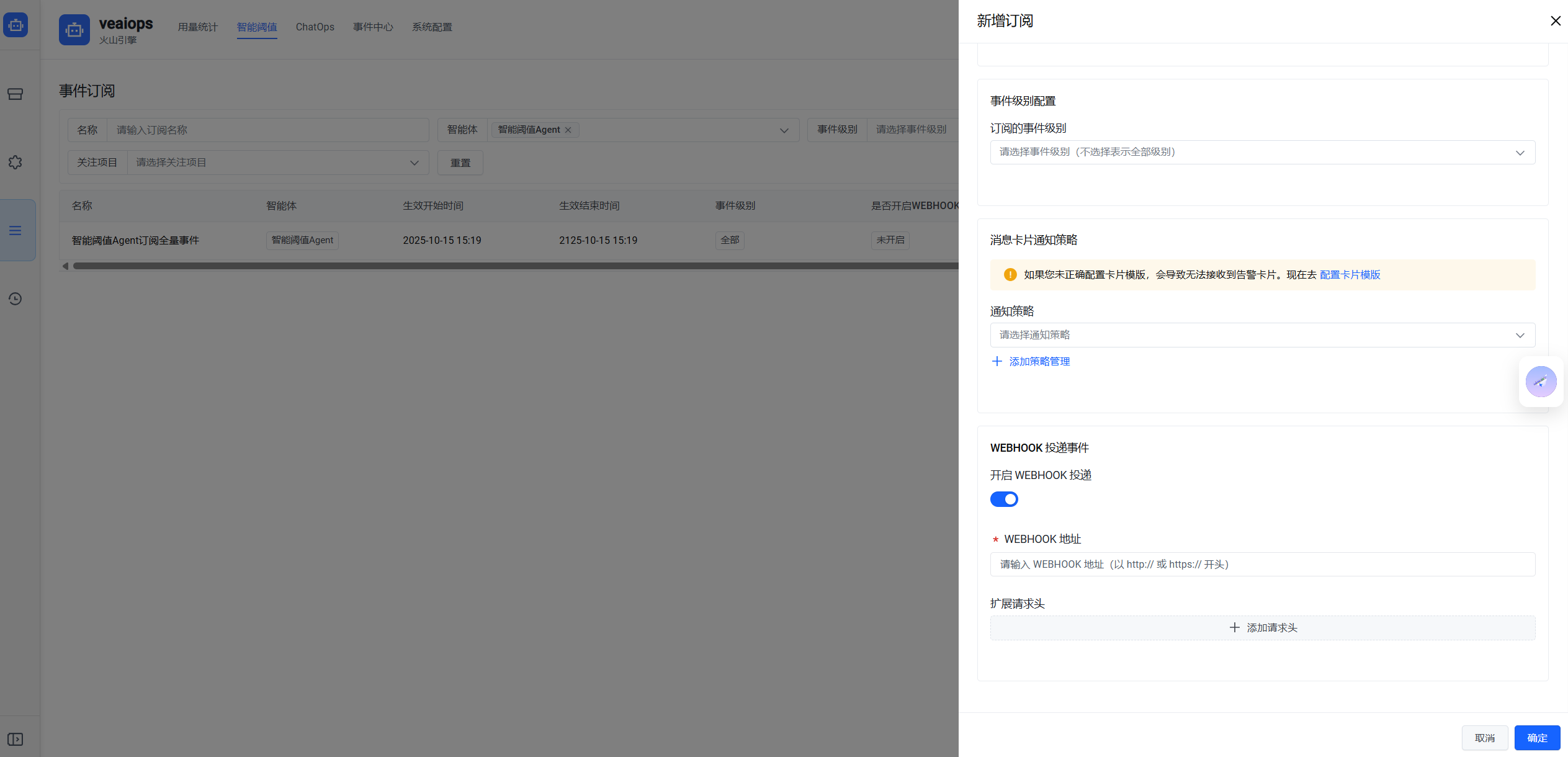The image size is (1568, 757).
Task: Open the 关注项目 filter dropdown
Action: 277,163
